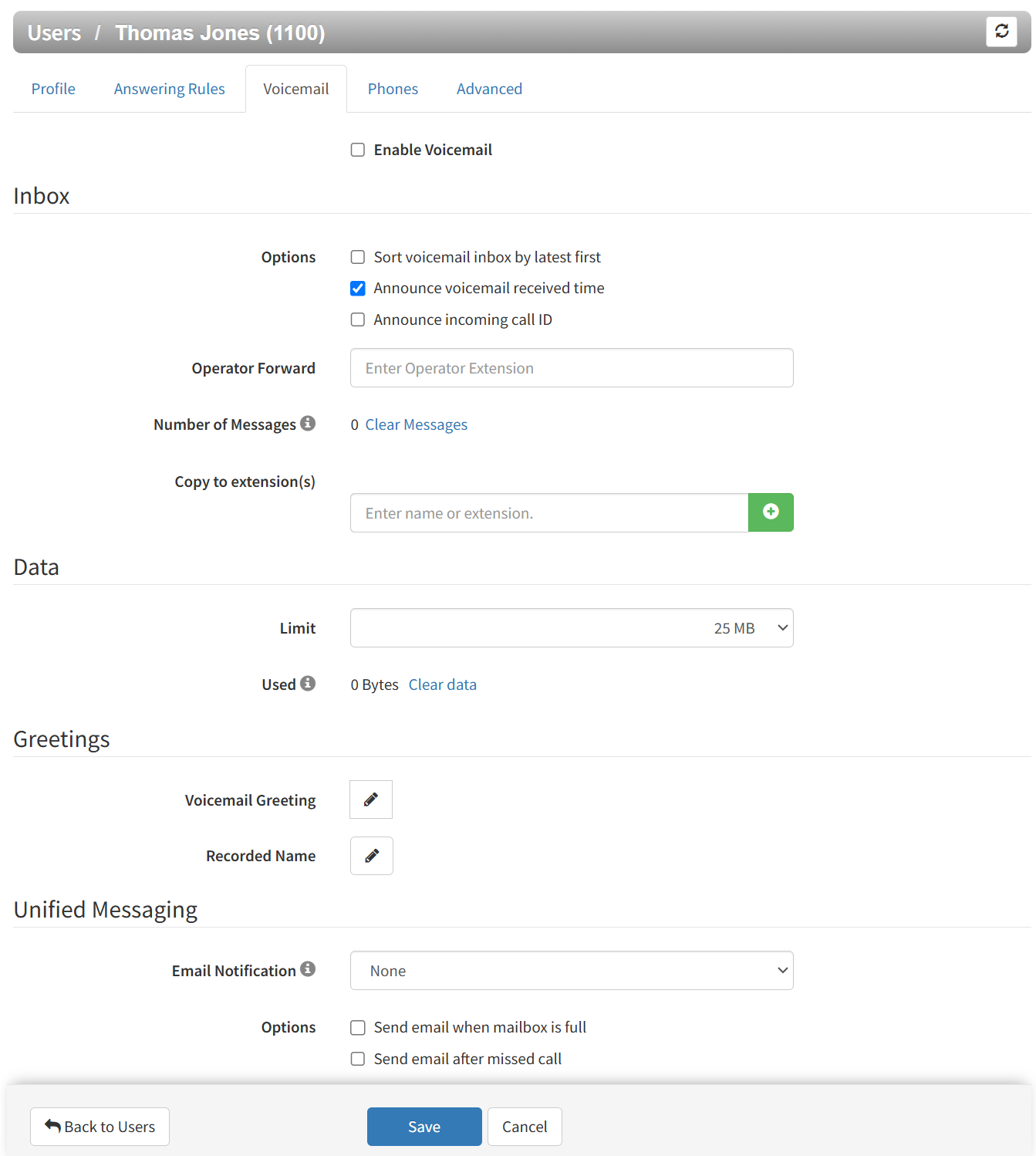Enable the Voicemail checkbox

[x=358, y=150]
